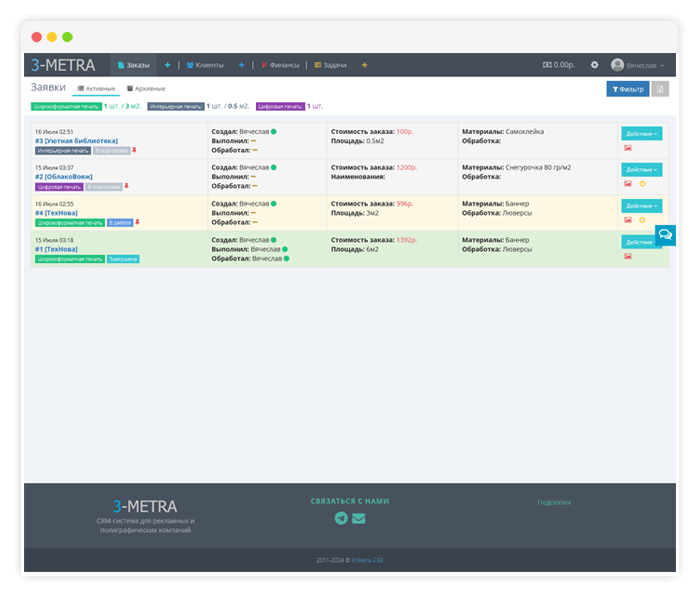Screen dimensions: 700x600
Task: Open the email envelope icon in footer
Action: click(x=358, y=518)
